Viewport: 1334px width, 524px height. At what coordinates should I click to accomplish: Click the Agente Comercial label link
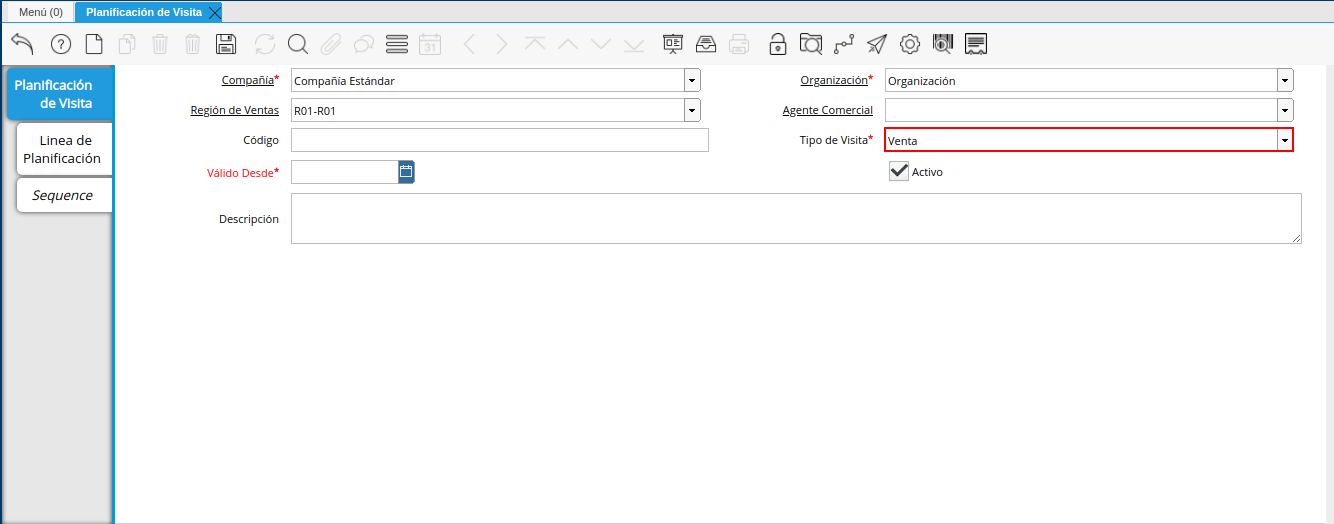827,110
